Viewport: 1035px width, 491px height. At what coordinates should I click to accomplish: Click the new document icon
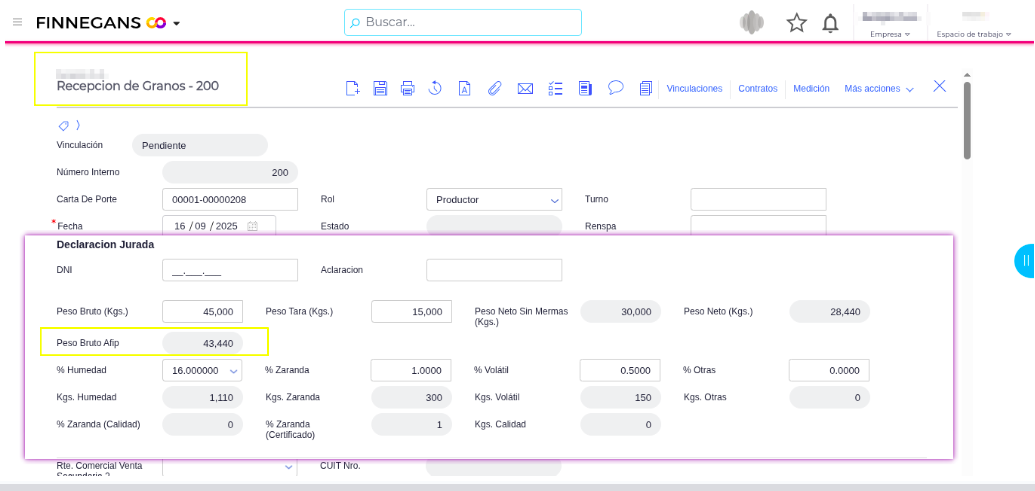352,88
